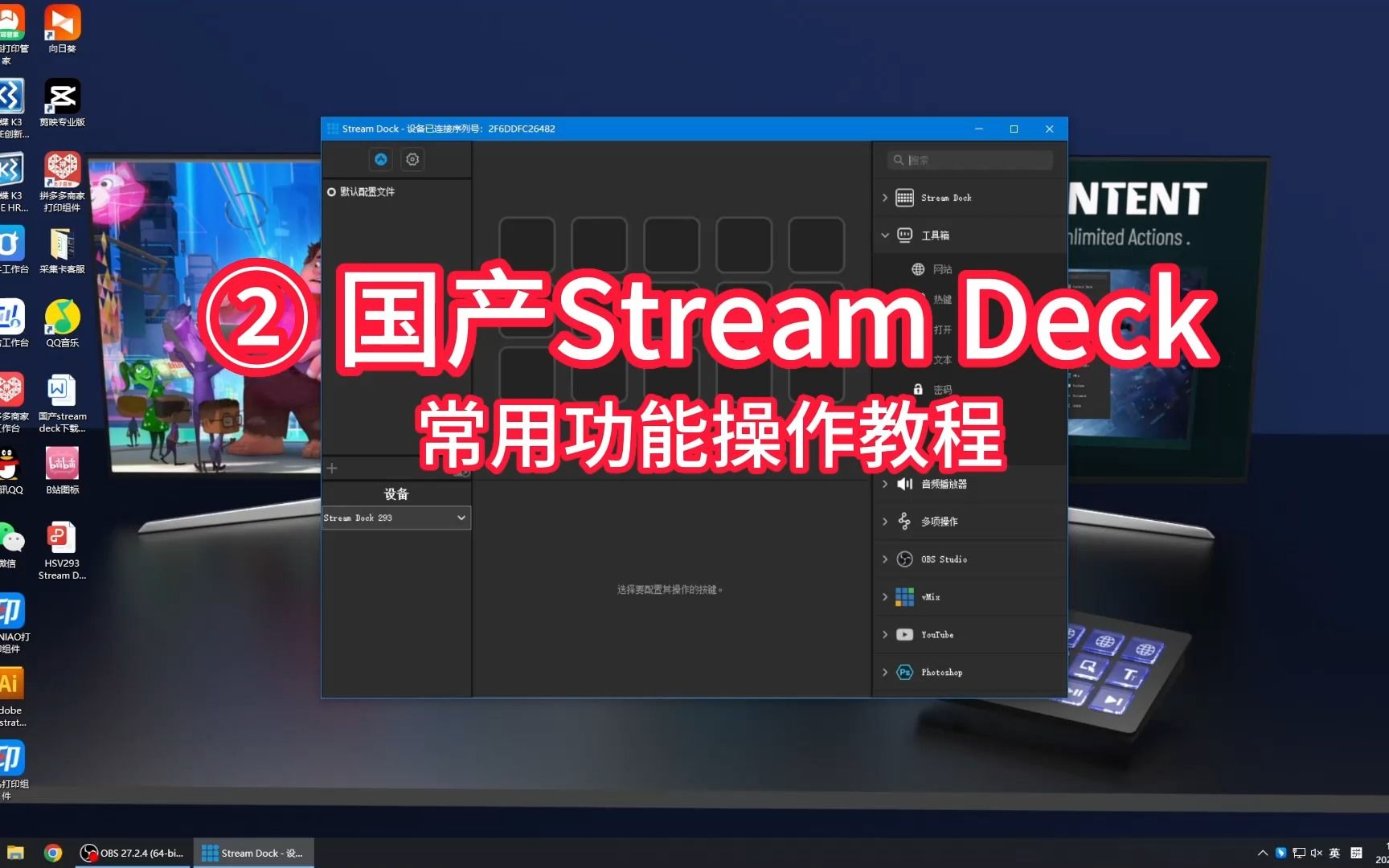
Task: Add a new profile with the plus button
Action: click(x=332, y=468)
